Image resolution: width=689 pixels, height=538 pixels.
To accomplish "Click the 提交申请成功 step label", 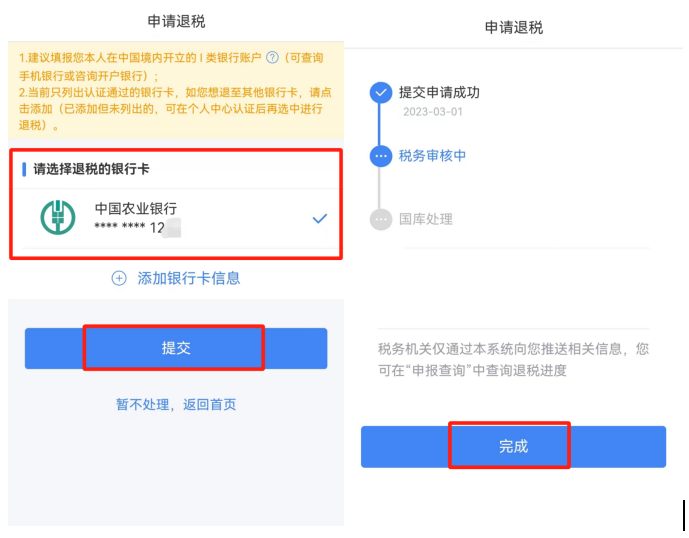I will [x=439, y=93].
